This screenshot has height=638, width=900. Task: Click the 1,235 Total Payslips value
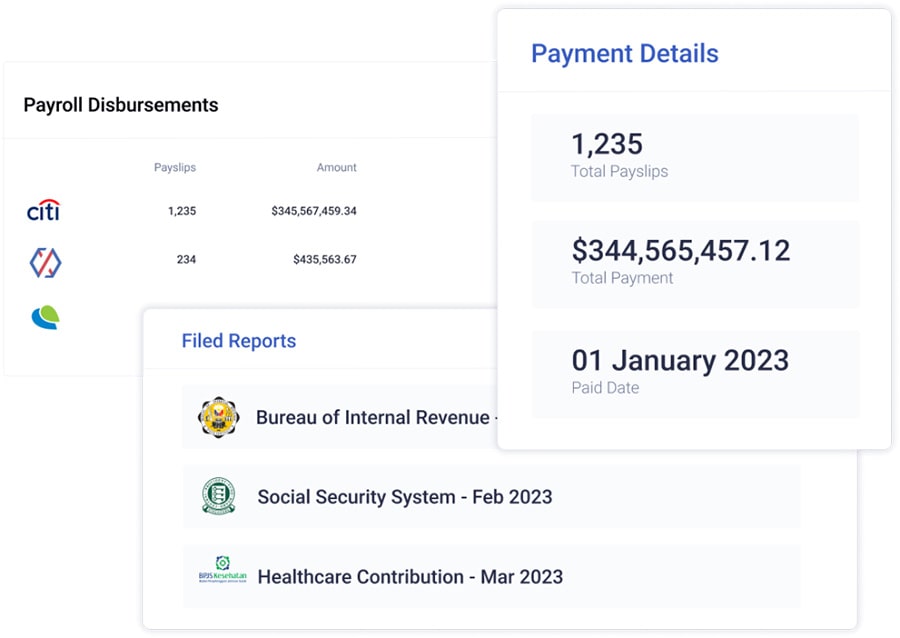point(607,143)
